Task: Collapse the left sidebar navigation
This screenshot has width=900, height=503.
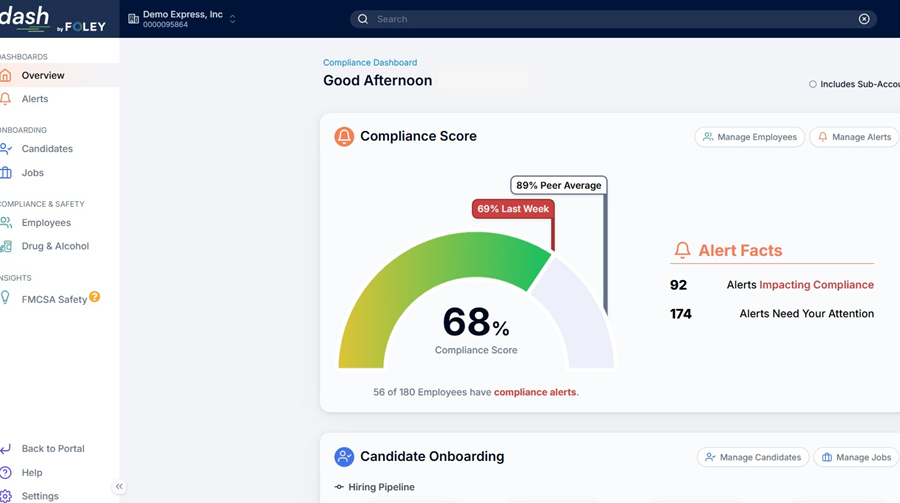Action: tap(119, 487)
